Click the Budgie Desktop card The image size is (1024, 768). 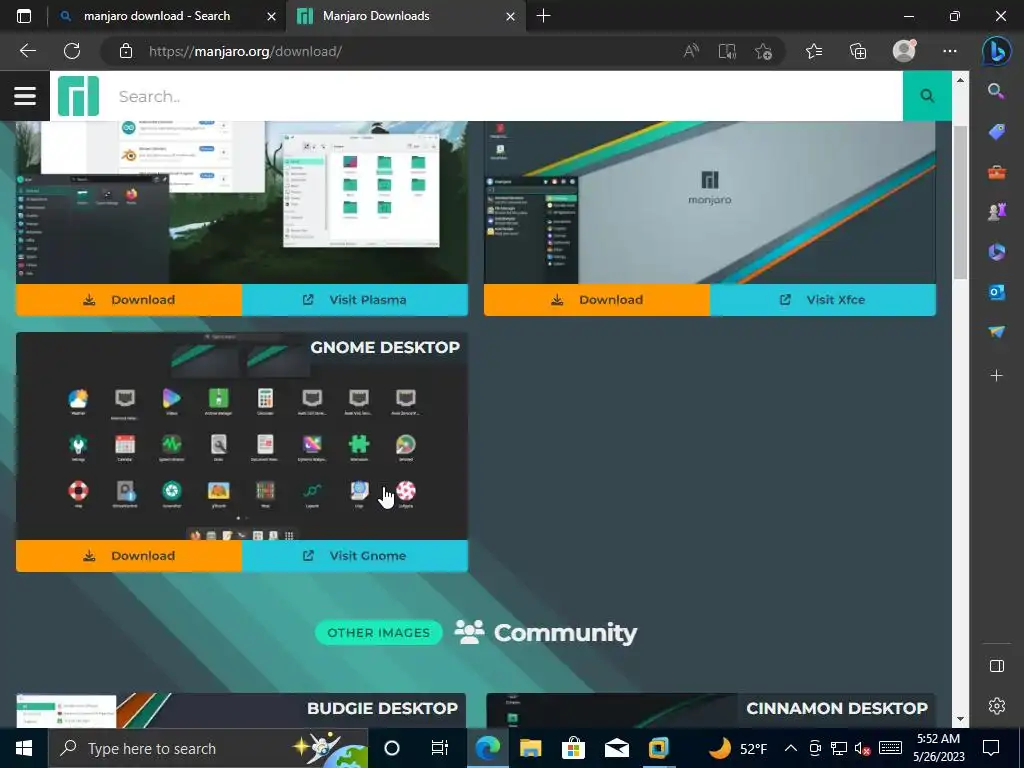click(x=241, y=711)
